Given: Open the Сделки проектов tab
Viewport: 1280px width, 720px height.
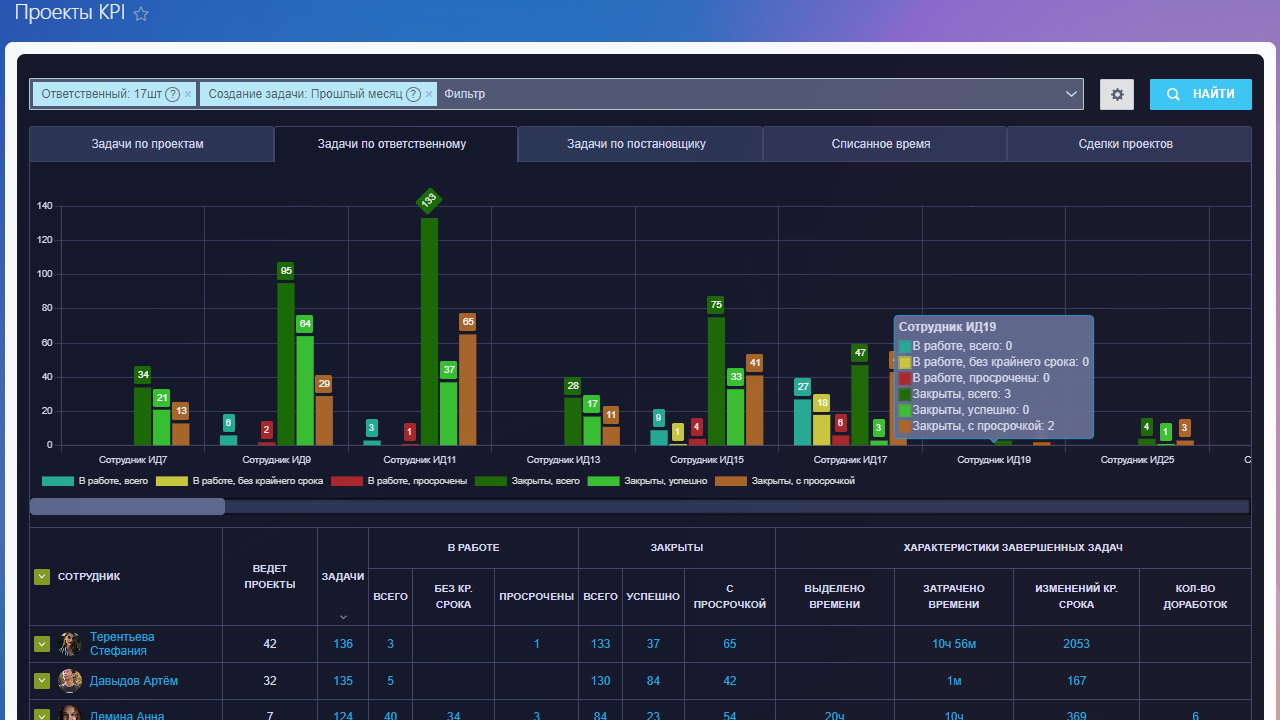Looking at the screenshot, I should (x=1126, y=144).
